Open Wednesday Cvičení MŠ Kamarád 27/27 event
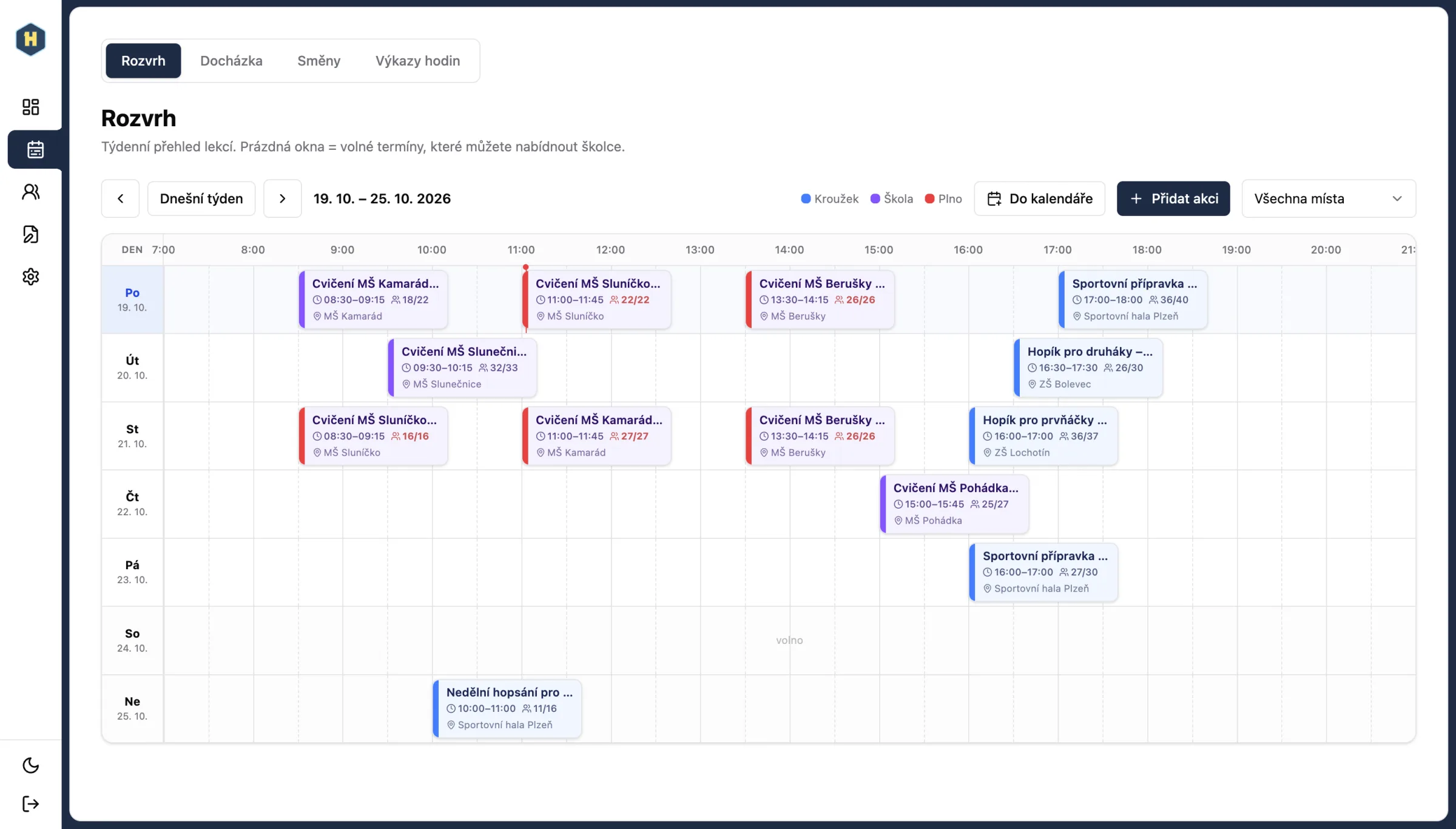This screenshot has width=1456, height=829. click(597, 436)
